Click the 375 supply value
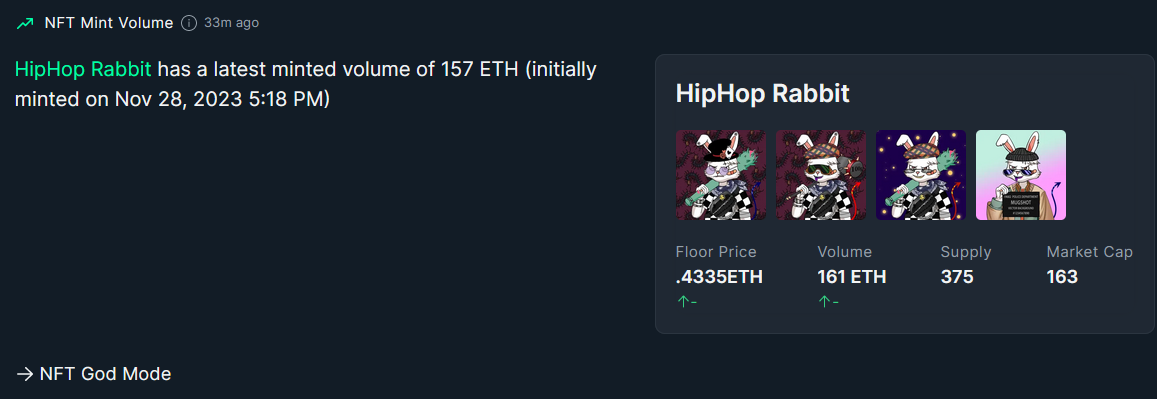 957,277
